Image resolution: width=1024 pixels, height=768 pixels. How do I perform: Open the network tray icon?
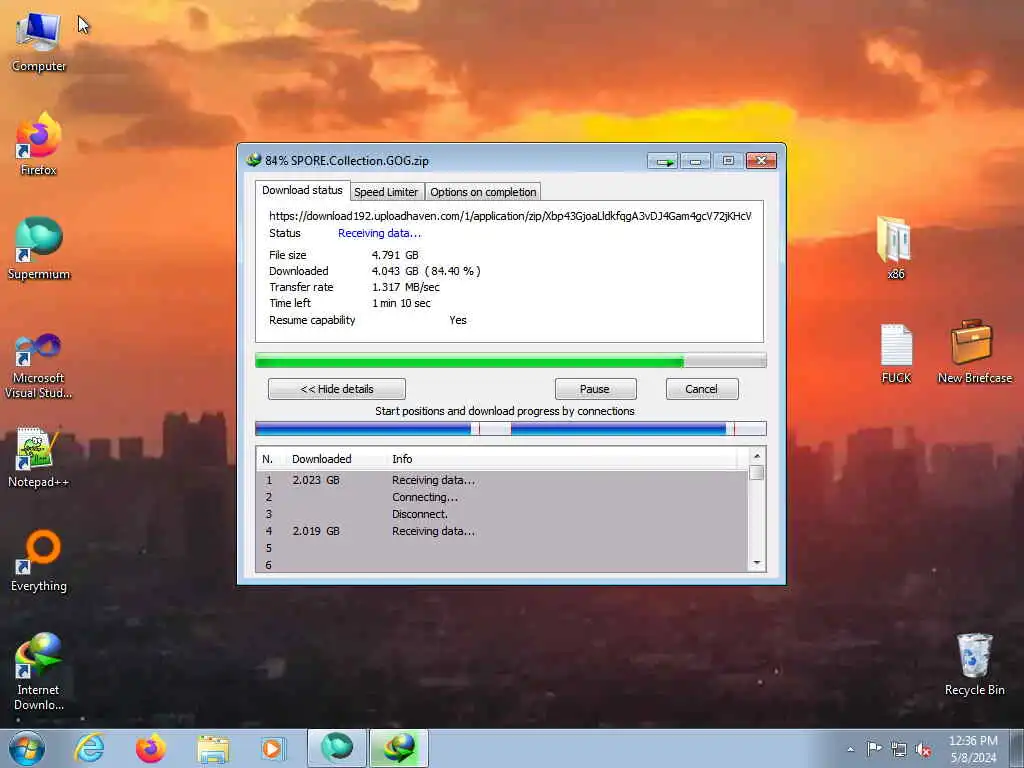tap(899, 750)
